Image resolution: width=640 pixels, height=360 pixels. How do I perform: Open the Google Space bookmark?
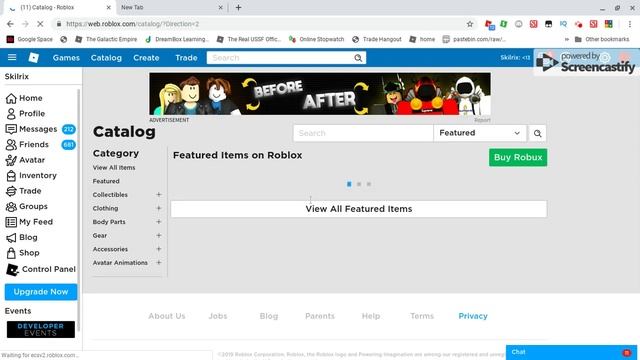[30, 39]
